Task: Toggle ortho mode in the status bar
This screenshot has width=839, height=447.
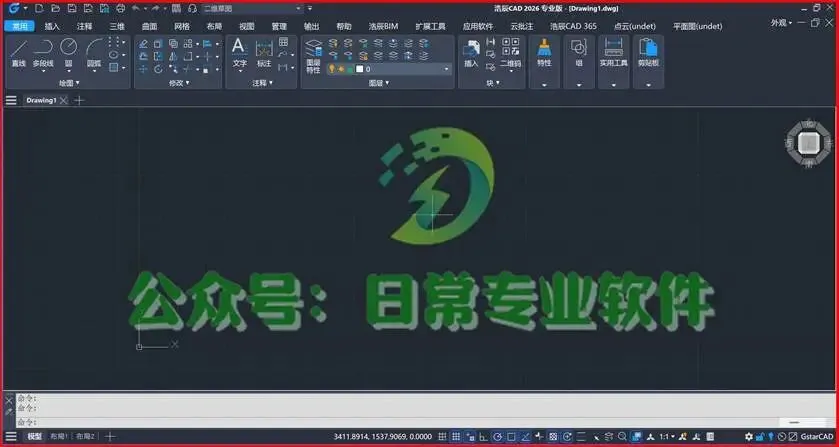Action: (x=484, y=437)
